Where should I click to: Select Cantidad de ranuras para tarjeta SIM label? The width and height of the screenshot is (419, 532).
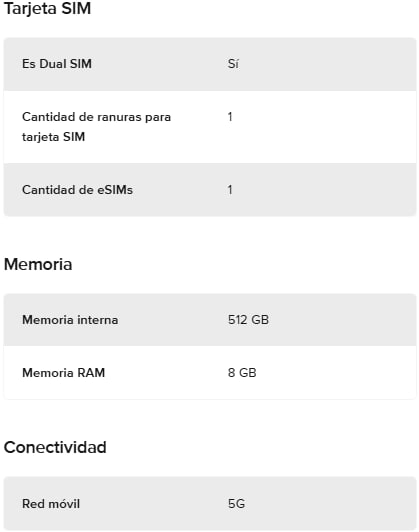pyautogui.click(x=96, y=127)
